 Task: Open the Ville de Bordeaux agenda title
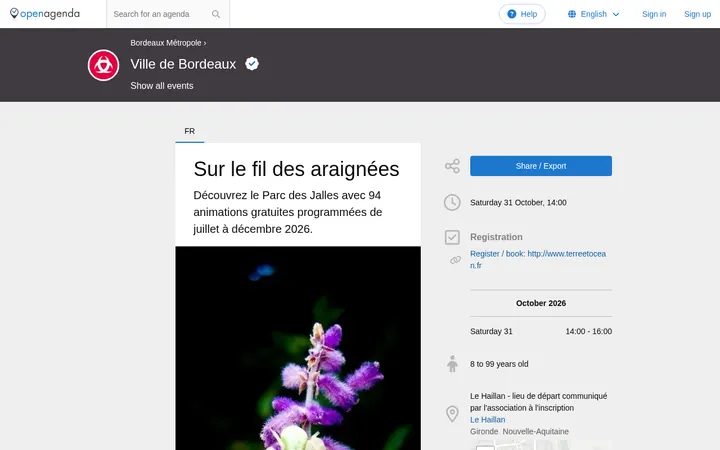point(183,64)
